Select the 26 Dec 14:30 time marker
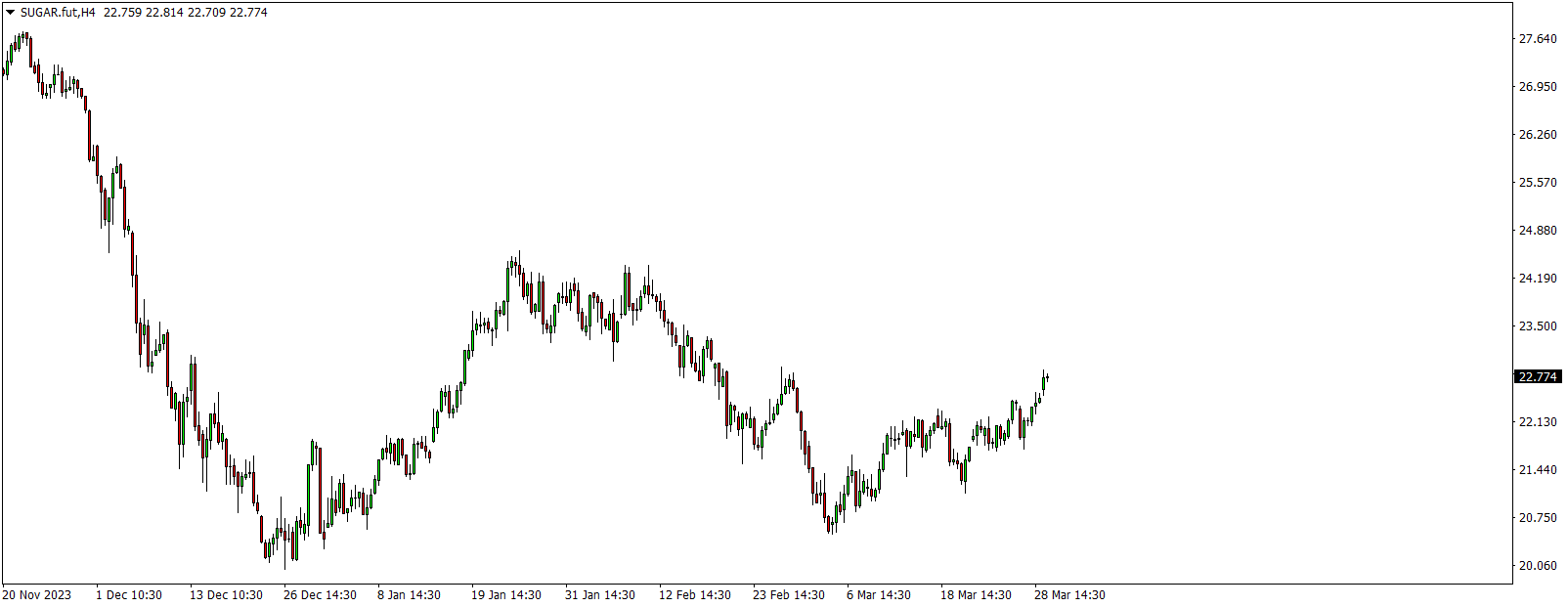The width and height of the screenshot is (1568, 607). [320, 595]
